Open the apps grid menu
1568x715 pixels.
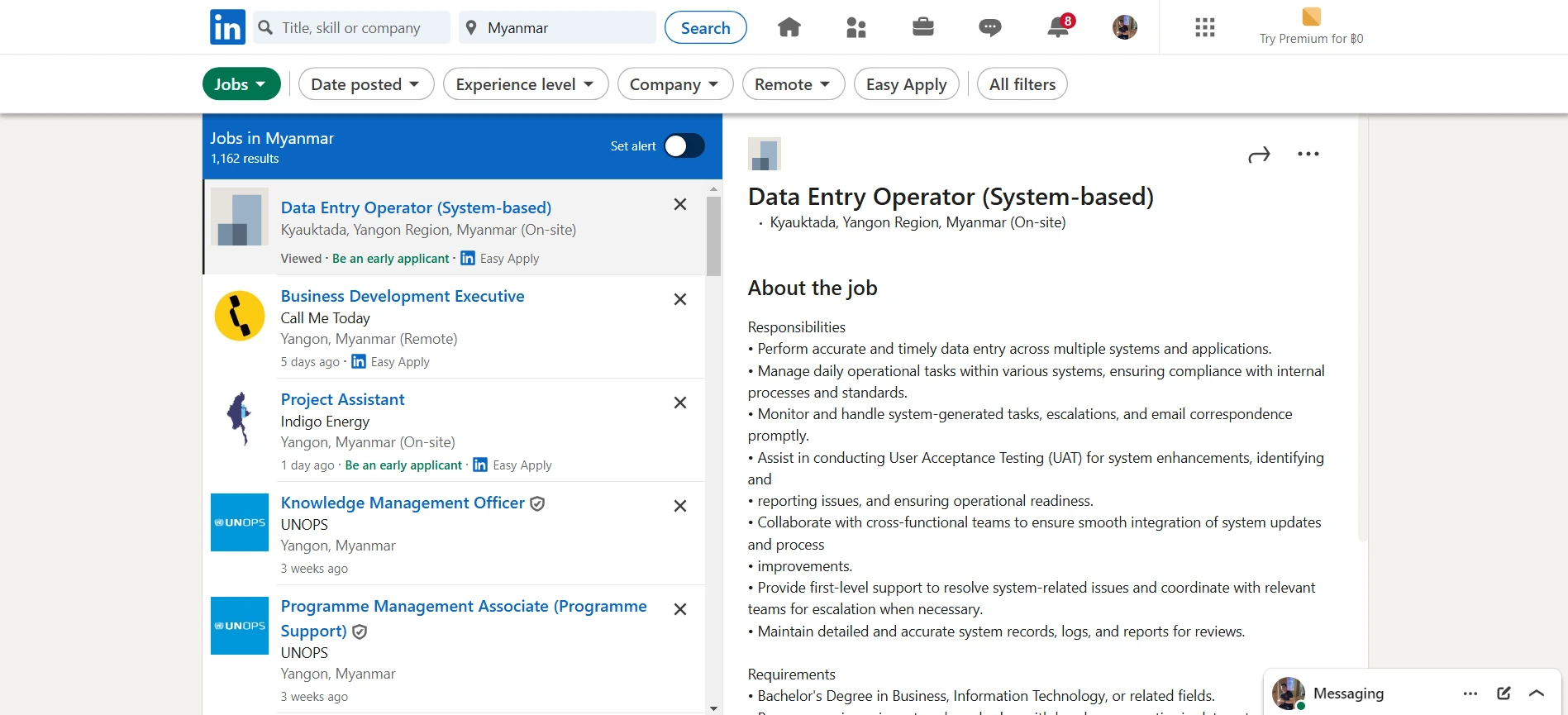point(1205,27)
